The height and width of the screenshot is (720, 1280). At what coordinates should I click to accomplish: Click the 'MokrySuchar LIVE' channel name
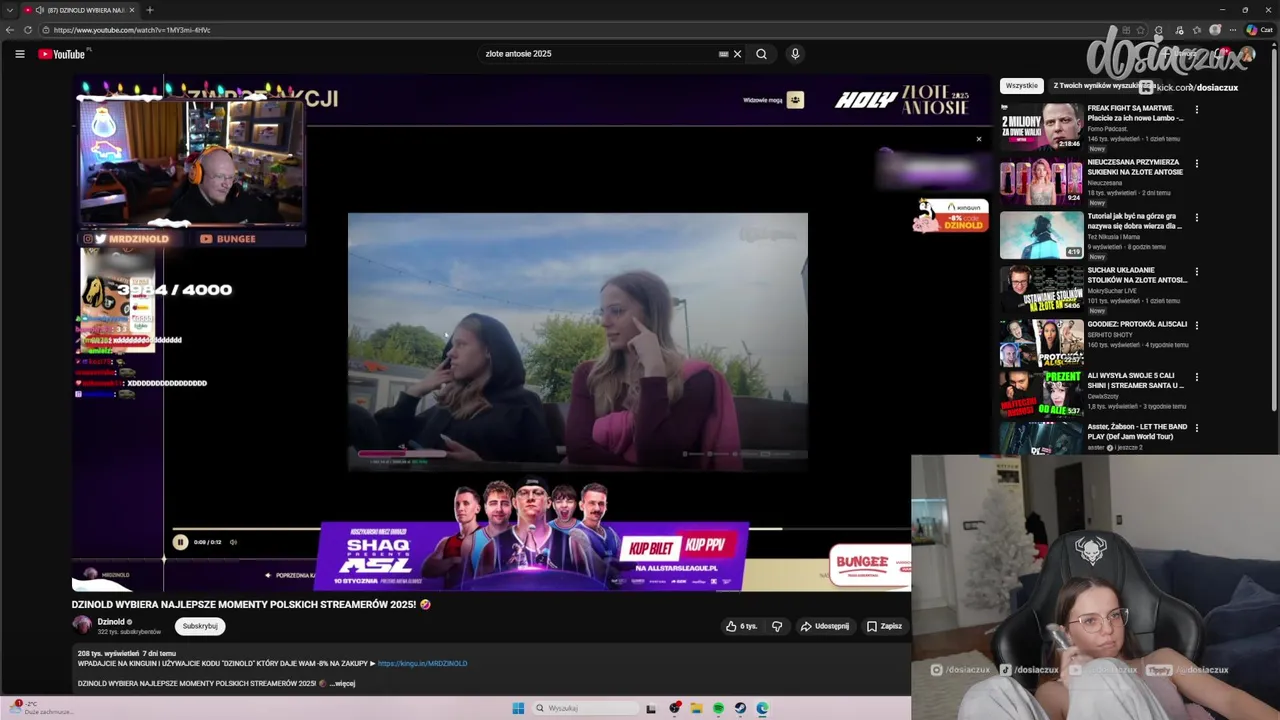click(1112, 290)
